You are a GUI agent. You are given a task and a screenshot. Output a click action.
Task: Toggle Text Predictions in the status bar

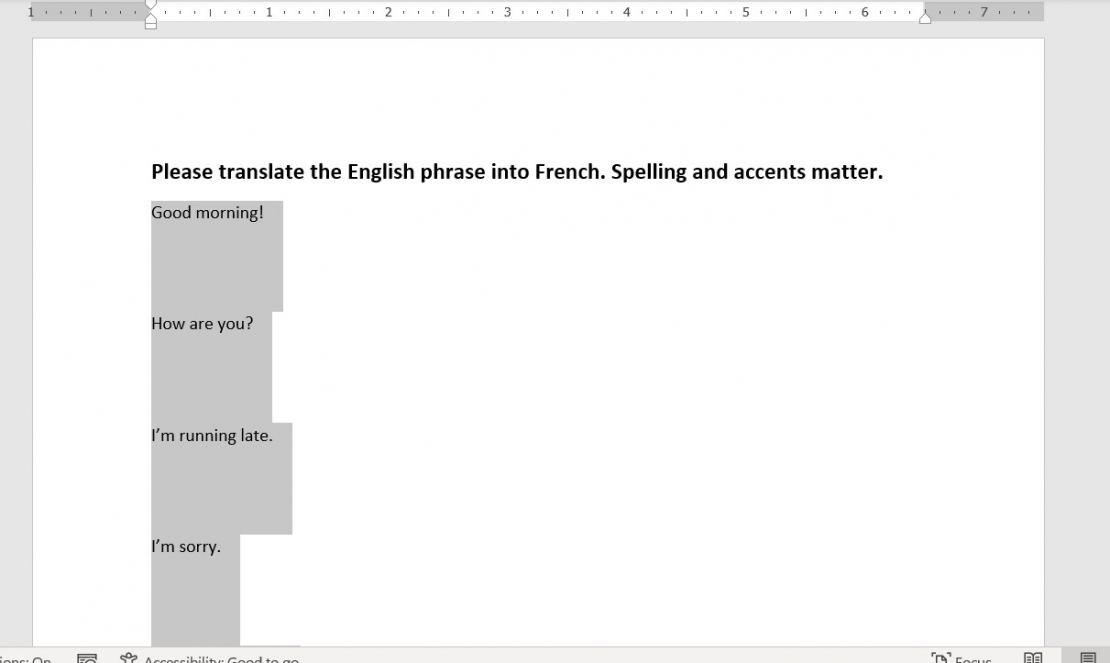click(x=25, y=659)
